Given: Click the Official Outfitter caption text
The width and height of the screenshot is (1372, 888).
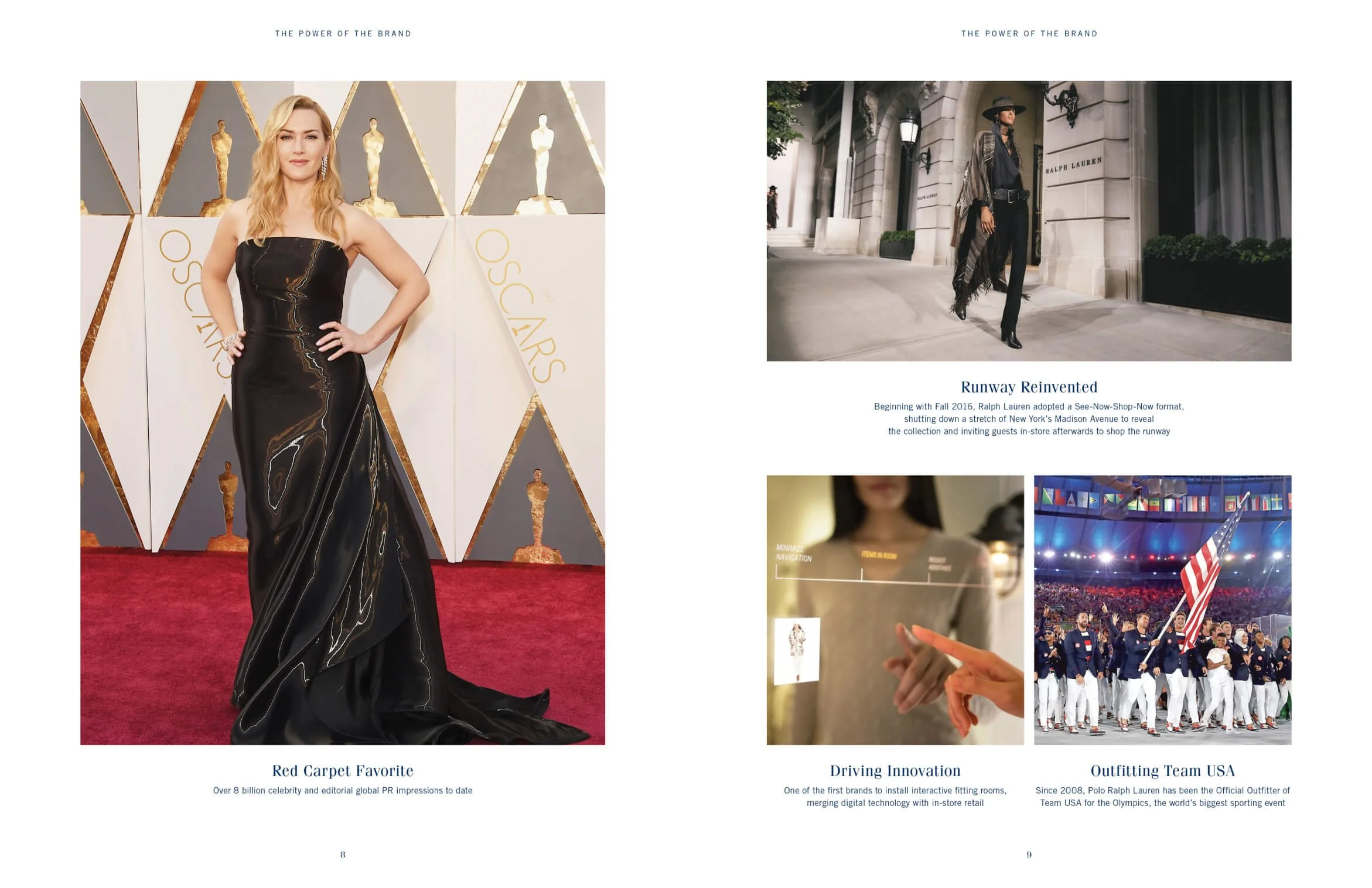Looking at the screenshot, I should click(x=1162, y=797).
